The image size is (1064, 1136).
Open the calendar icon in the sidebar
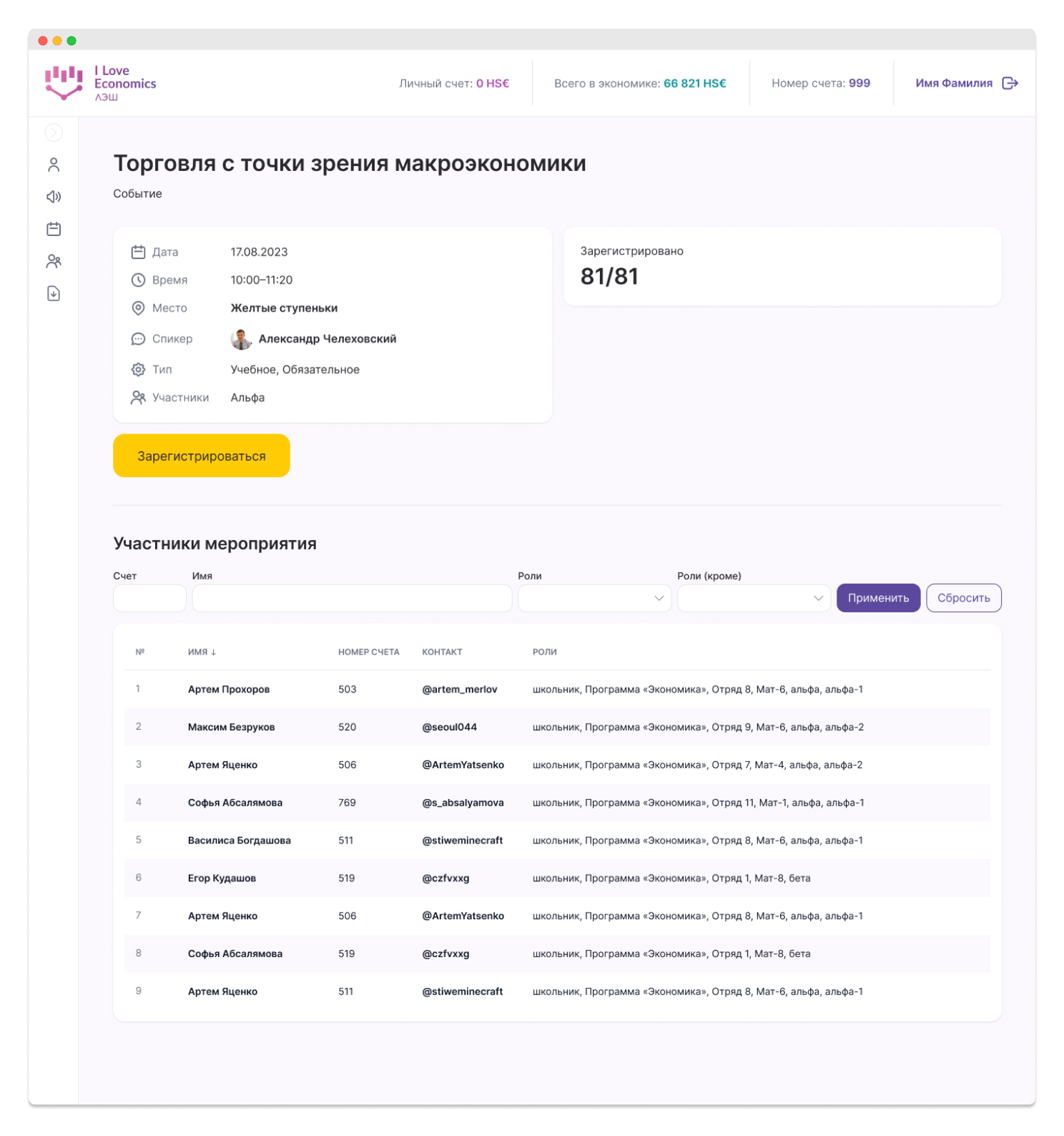point(54,229)
